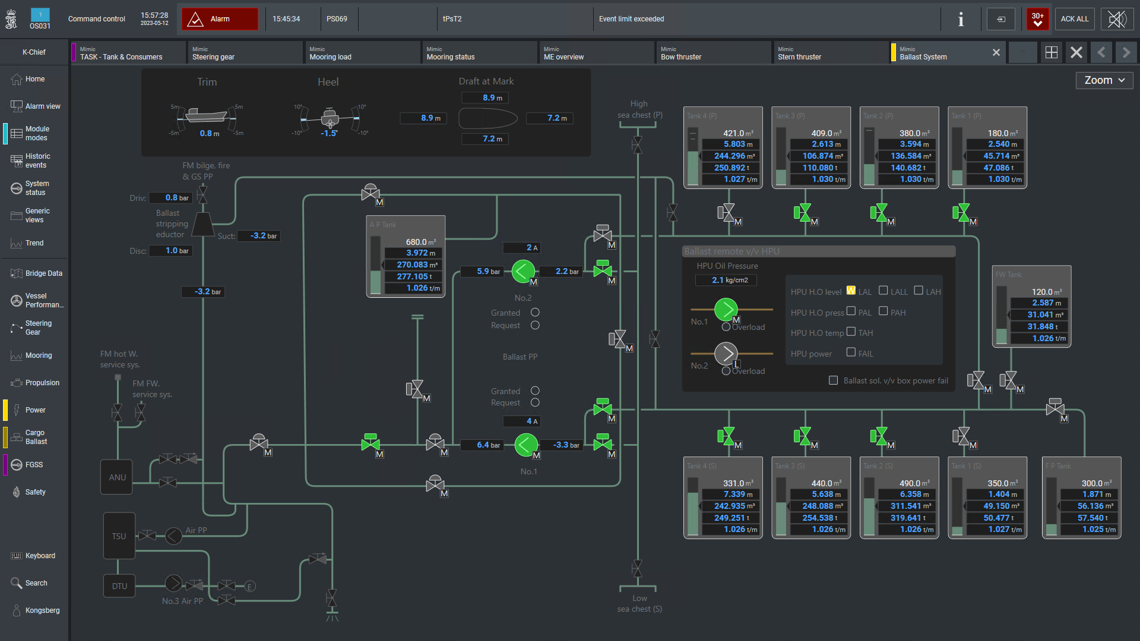1140x641 pixels.
Task: Click the next mimic tabs arrow
Action: [x=1125, y=53]
